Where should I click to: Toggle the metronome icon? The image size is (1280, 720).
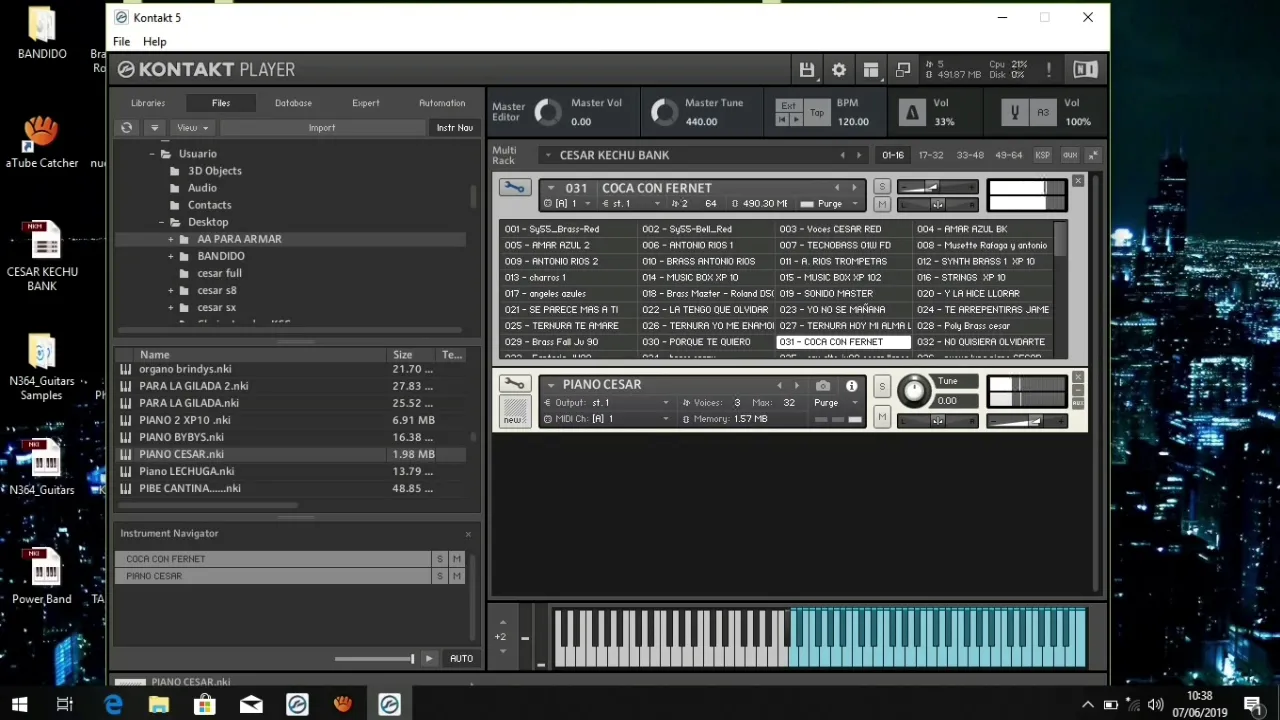coord(912,112)
